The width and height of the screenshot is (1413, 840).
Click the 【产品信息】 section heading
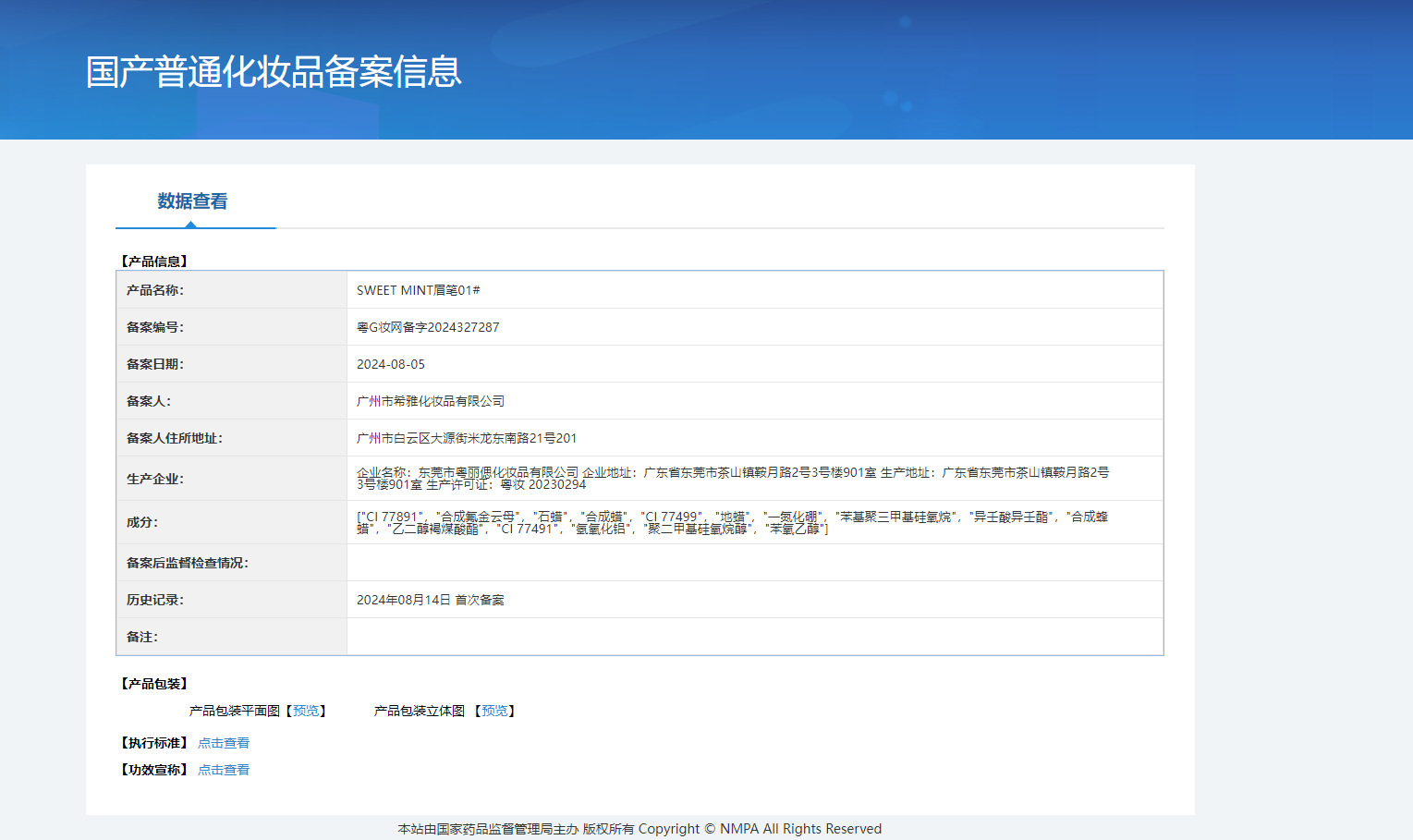(x=154, y=262)
